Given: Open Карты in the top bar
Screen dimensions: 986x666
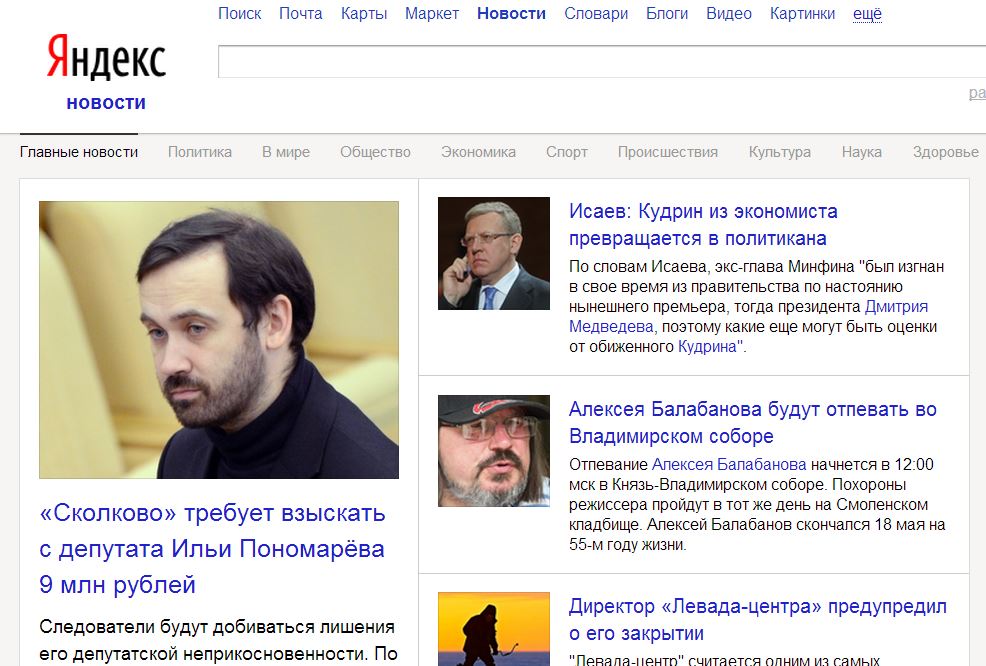Looking at the screenshot, I should pos(364,13).
